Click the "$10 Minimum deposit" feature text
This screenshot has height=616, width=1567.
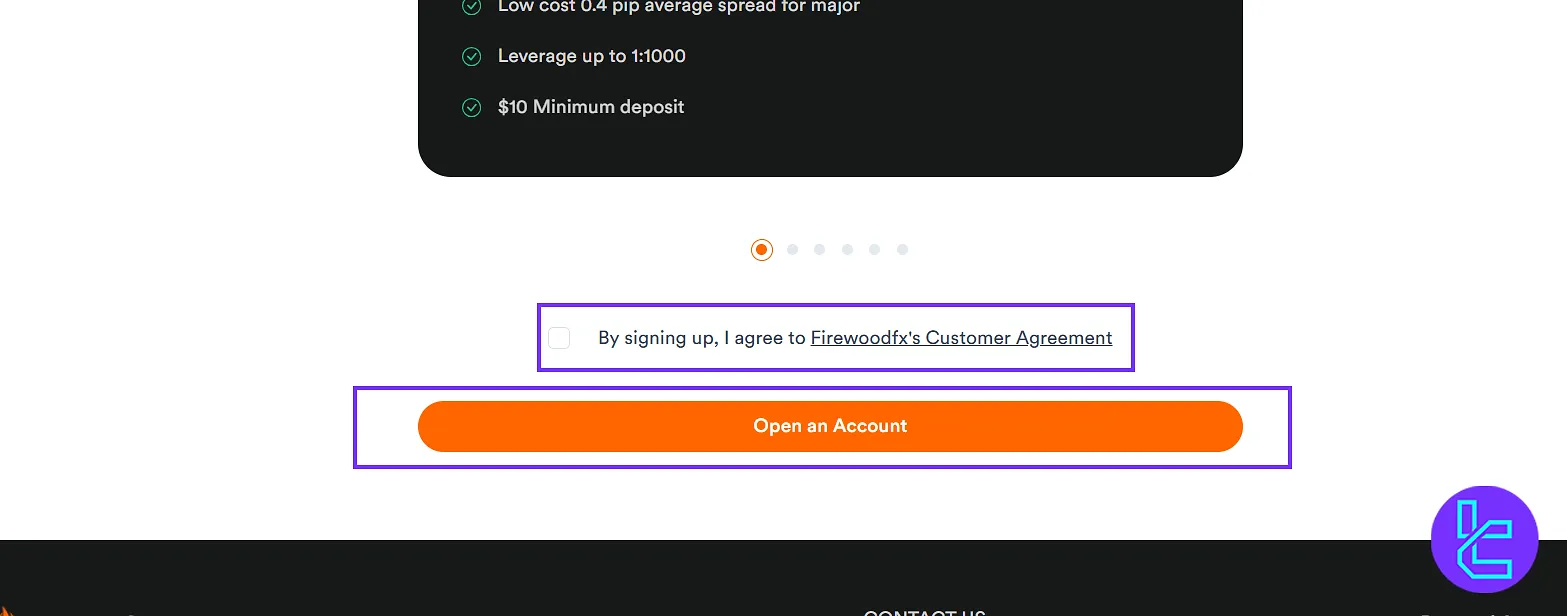(590, 107)
